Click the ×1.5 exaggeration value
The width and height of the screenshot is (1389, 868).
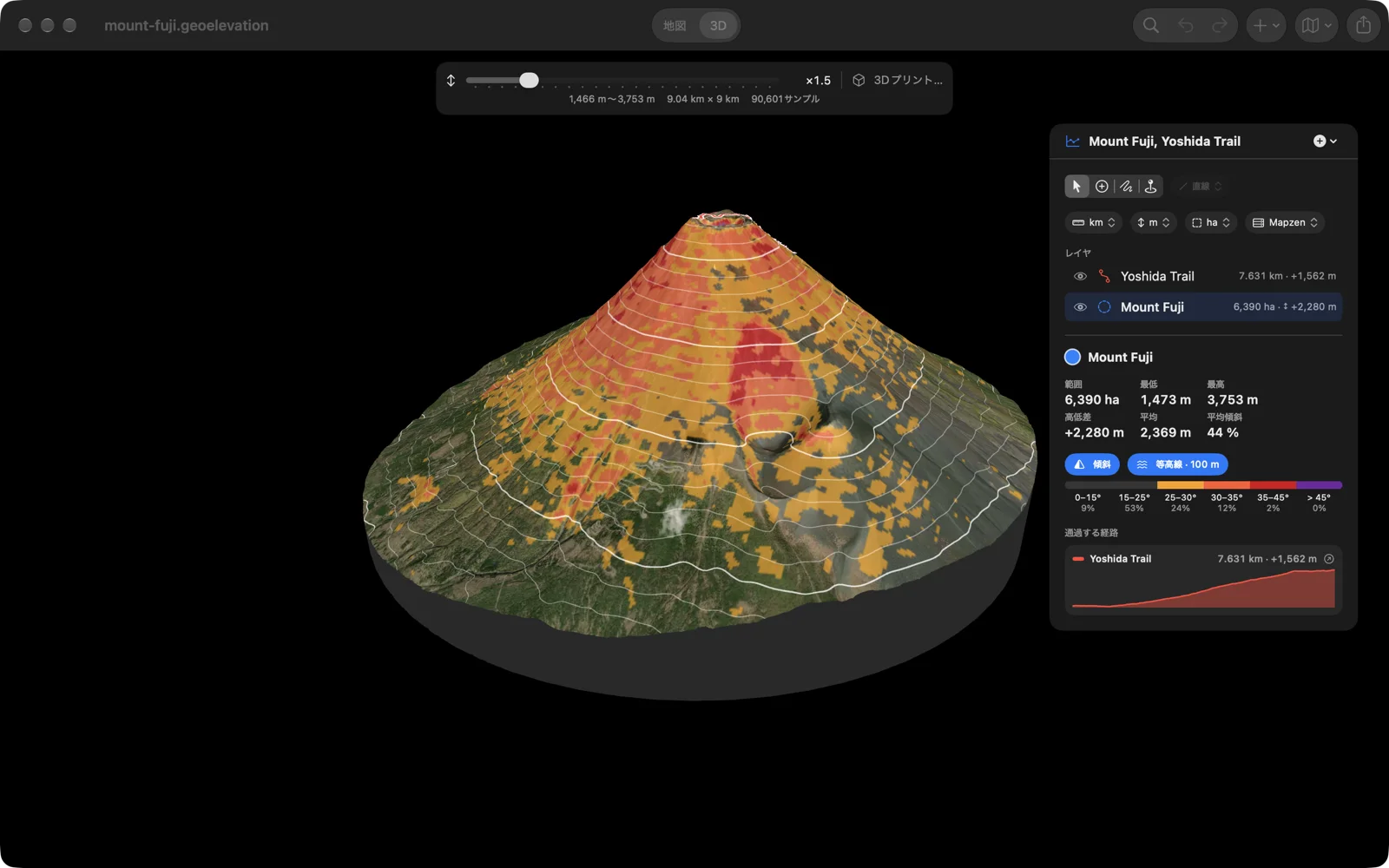[x=818, y=81]
